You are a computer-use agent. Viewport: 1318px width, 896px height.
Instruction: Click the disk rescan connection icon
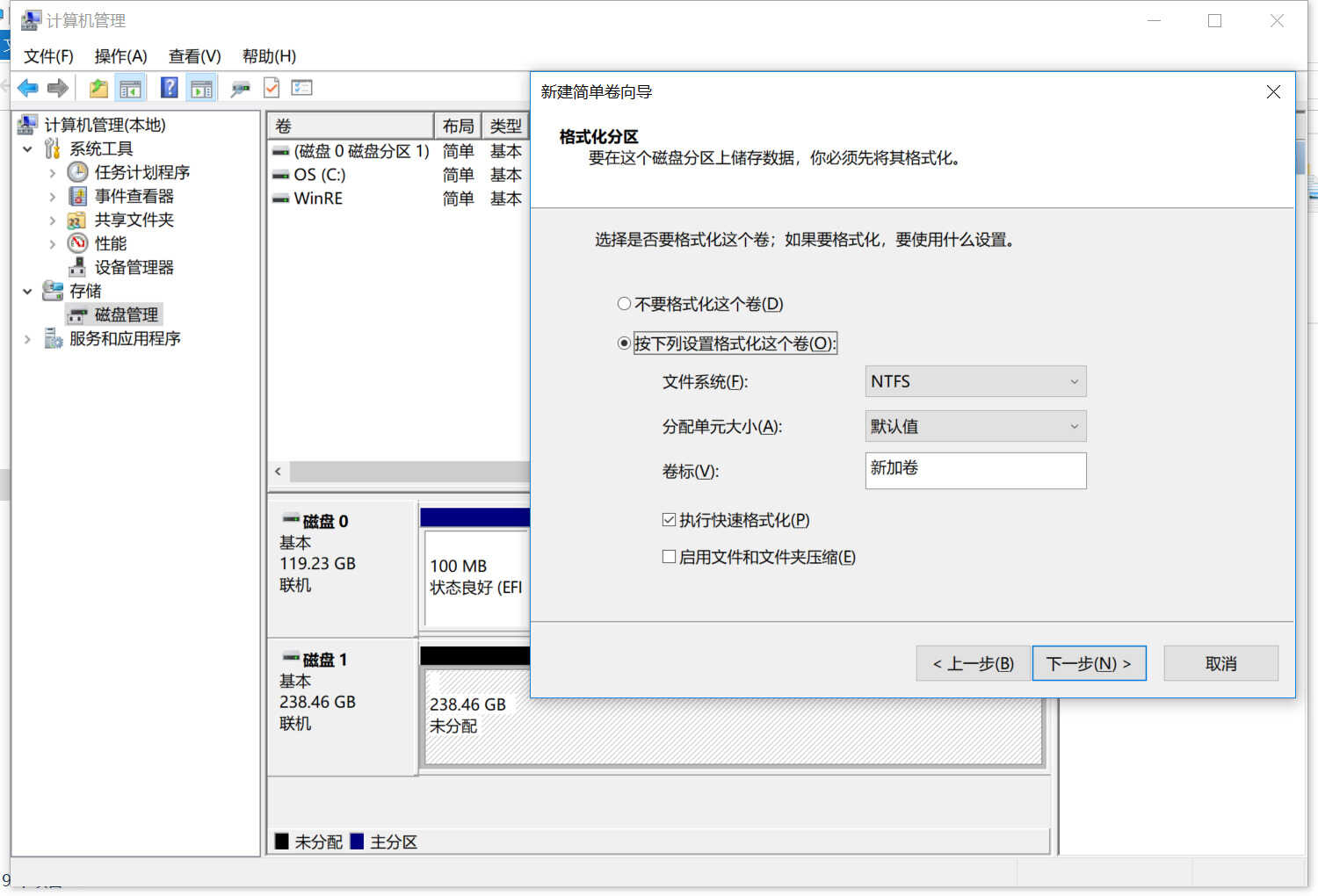click(x=240, y=88)
